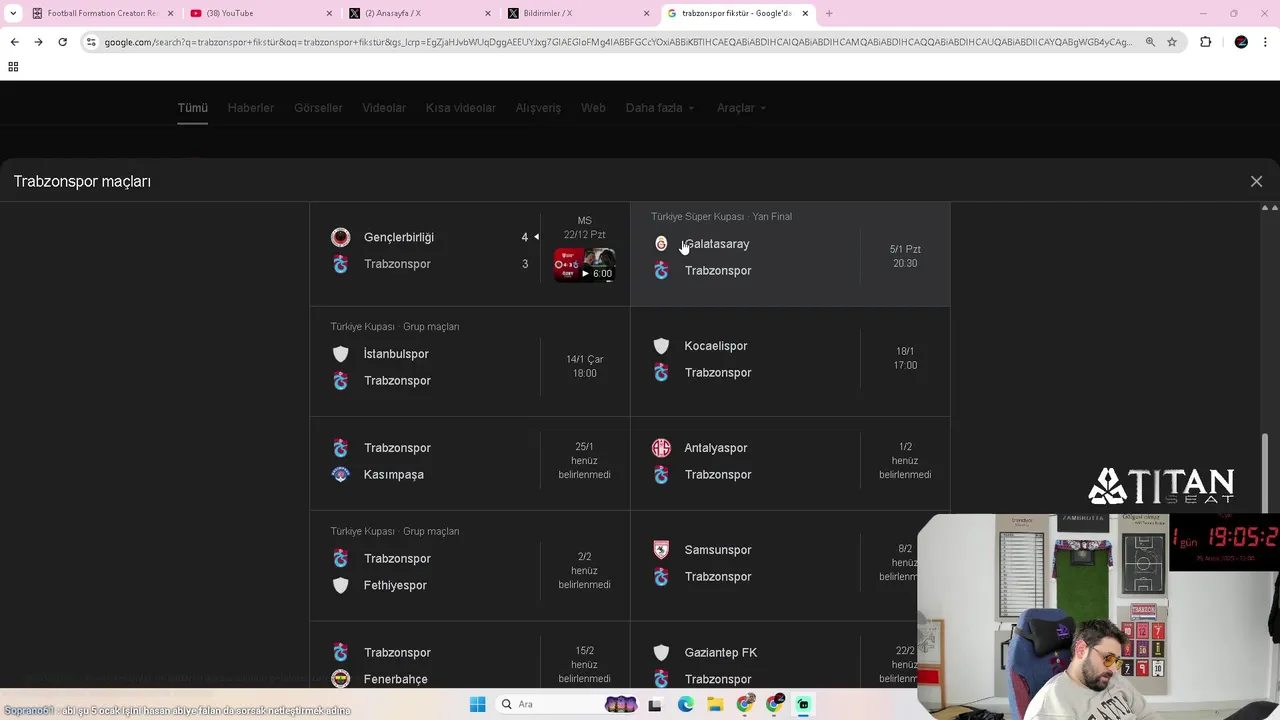Open the İstanbulspor vs Trabzonspor match
The image size is (1280, 720).
click(x=470, y=362)
